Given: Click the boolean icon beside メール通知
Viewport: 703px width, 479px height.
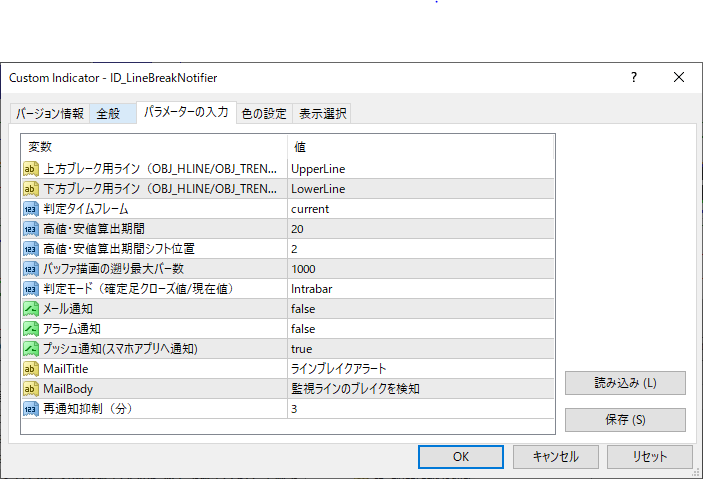Looking at the screenshot, I should (x=31, y=309).
